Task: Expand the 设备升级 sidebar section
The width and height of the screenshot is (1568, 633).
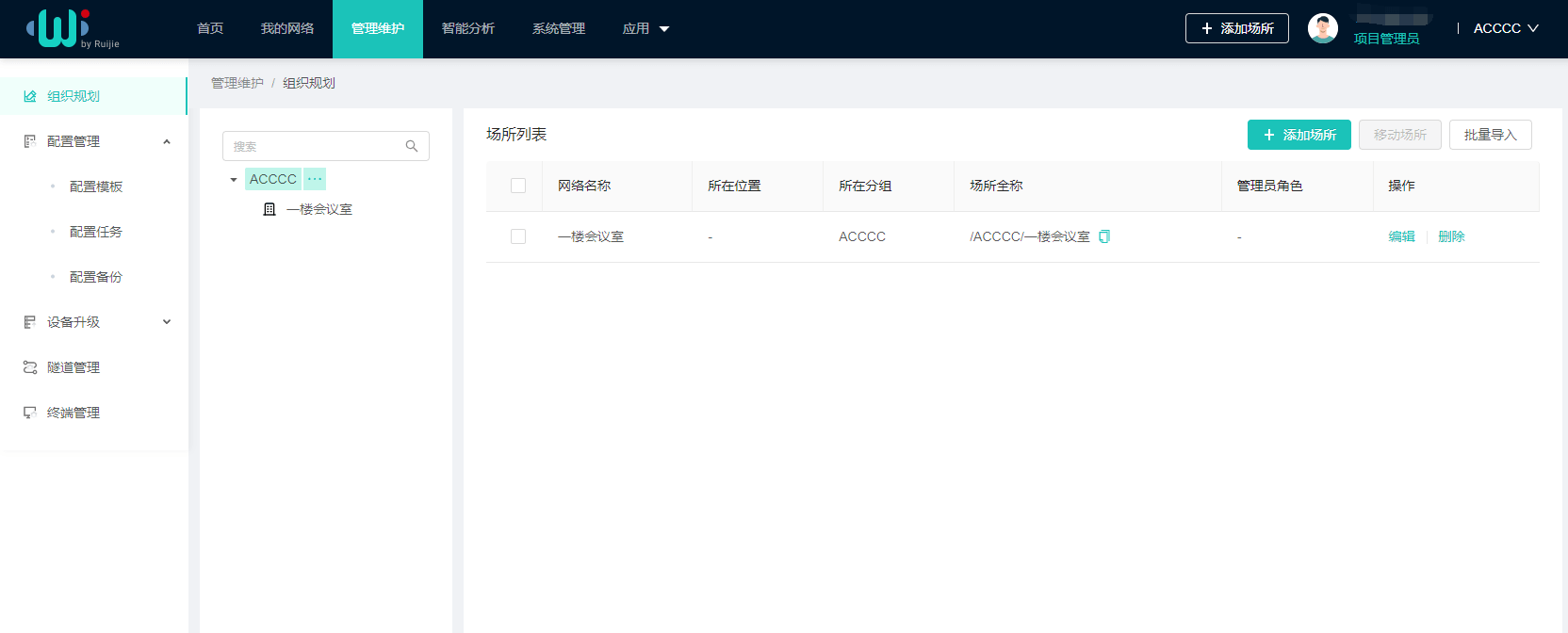Action: pos(167,322)
